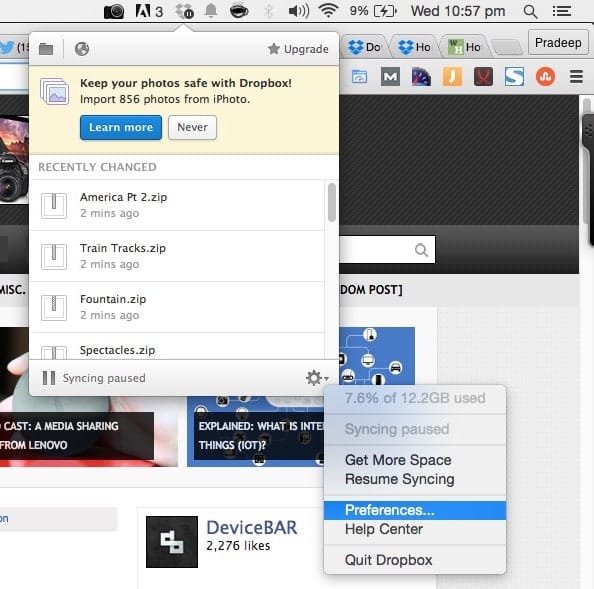Image resolution: width=594 pixels, height=589 pixels.
Task: Click the orange J extension icon
Action: tap(452, 77)
